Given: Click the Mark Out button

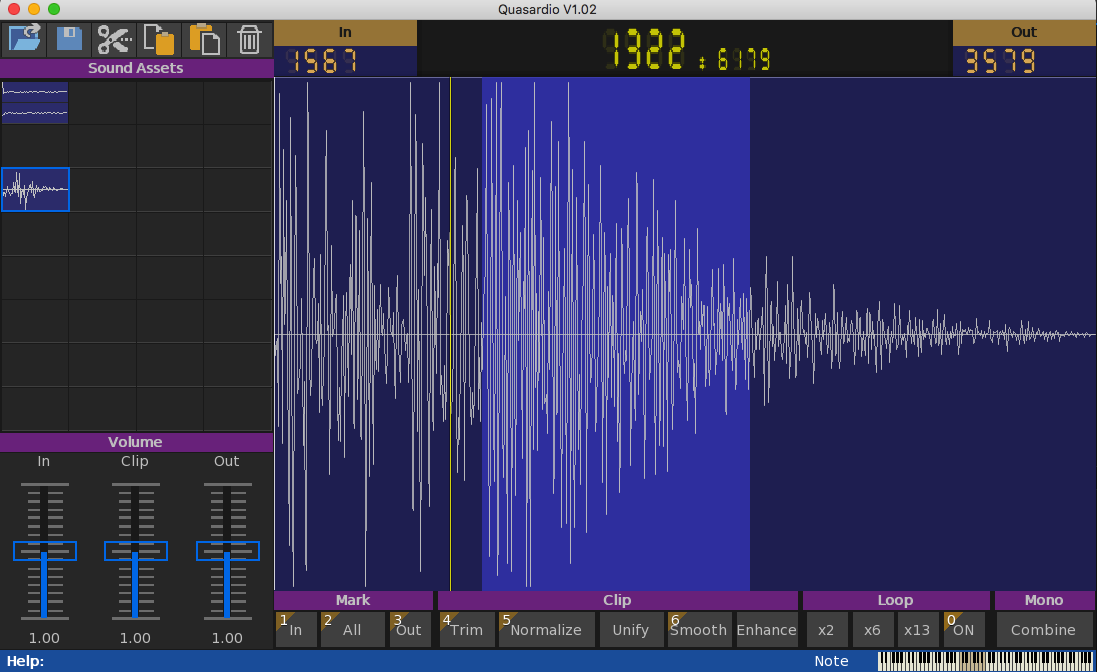Looking at the screenshot, I should pos(409,630).
